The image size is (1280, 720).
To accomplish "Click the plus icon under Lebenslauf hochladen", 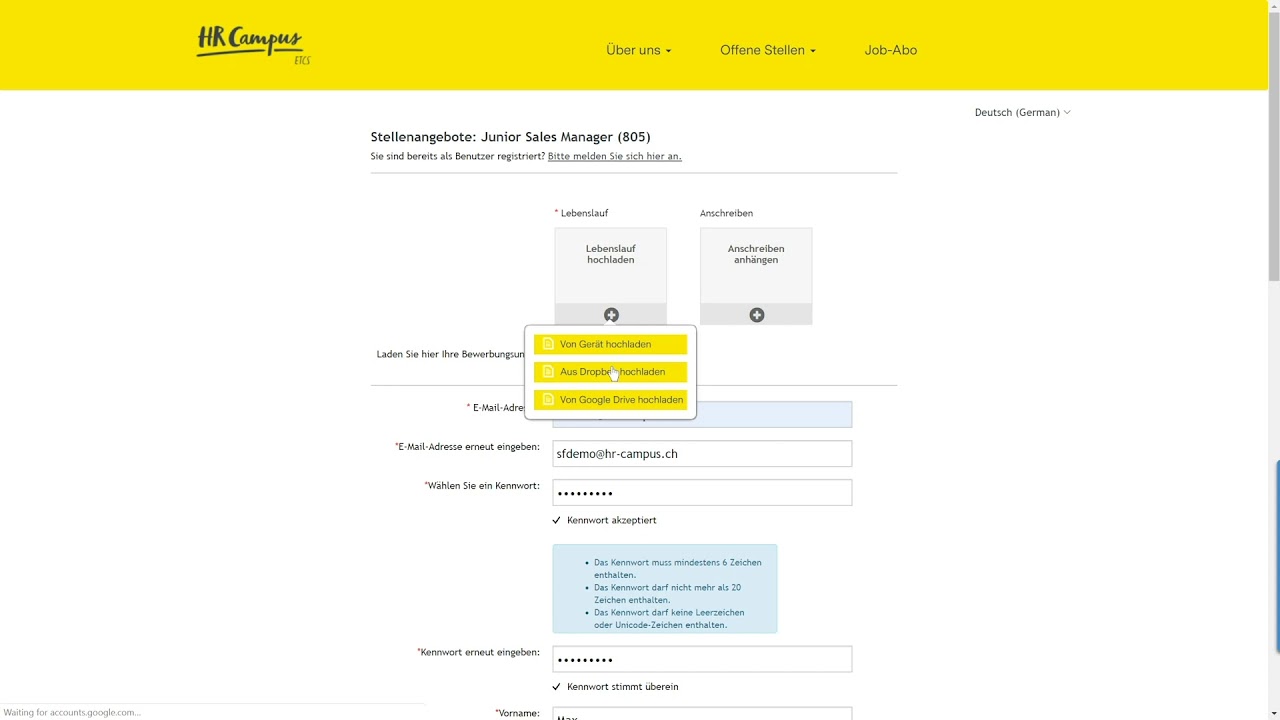I will (611, 315).
